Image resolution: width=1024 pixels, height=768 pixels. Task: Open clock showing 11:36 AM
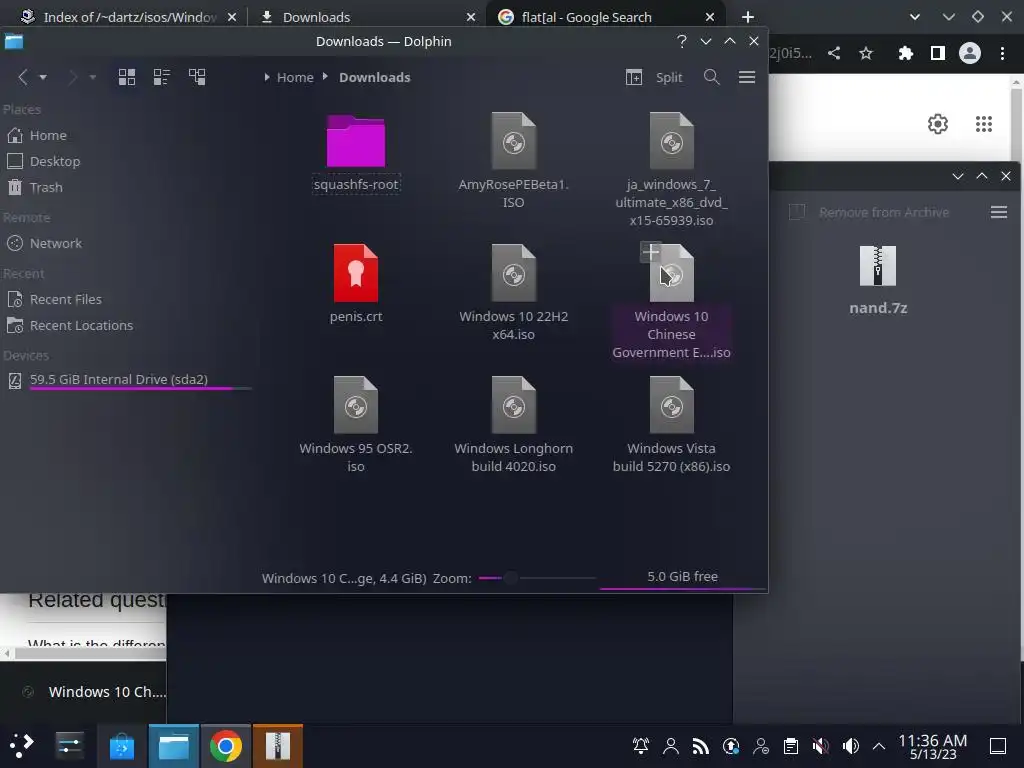pos(933,746)
